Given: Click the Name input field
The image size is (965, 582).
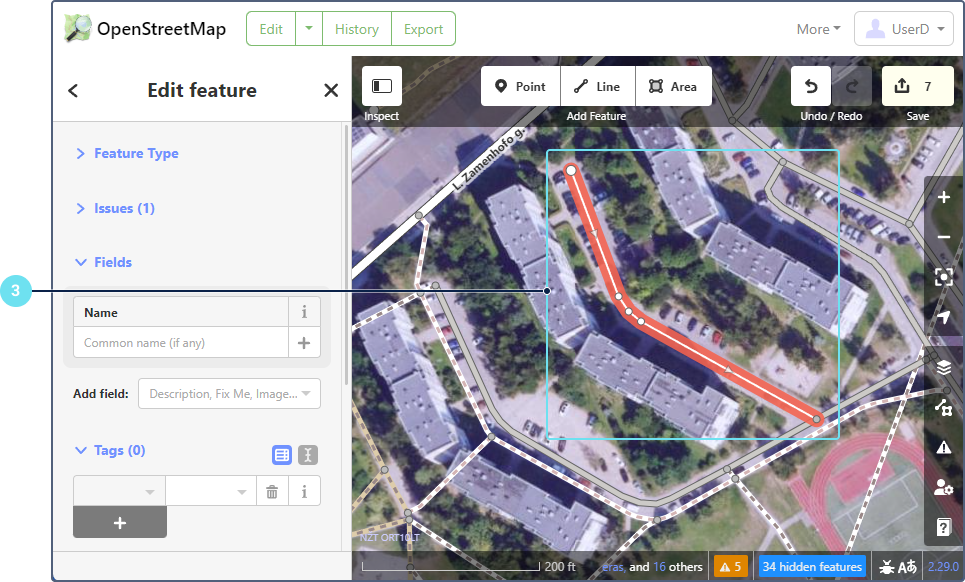Looking at the screenshot, I should (181, 343).
